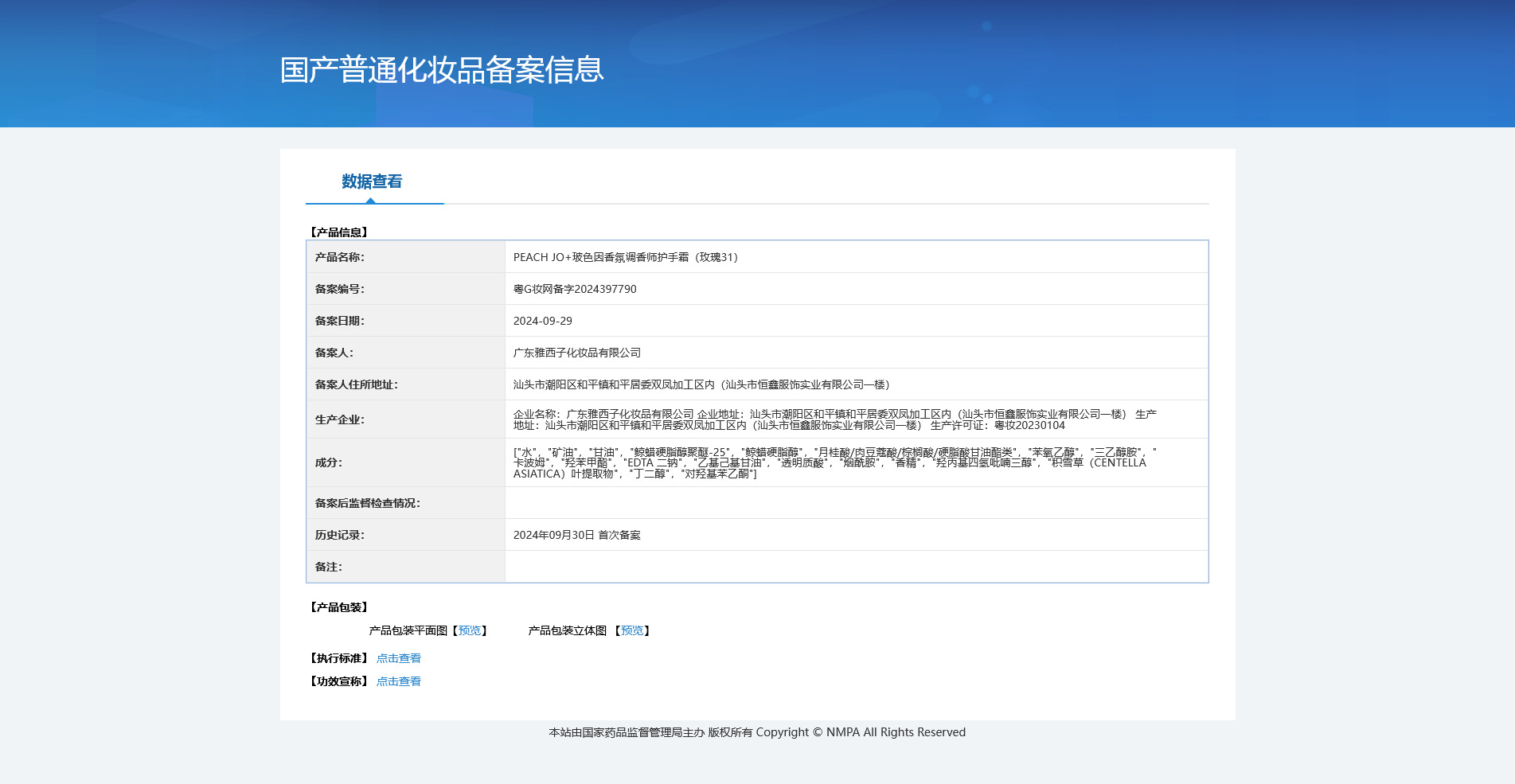Switch to the 数据查看 tab
This screenshot has height=784, width=1515.
(x=370, y=181)
